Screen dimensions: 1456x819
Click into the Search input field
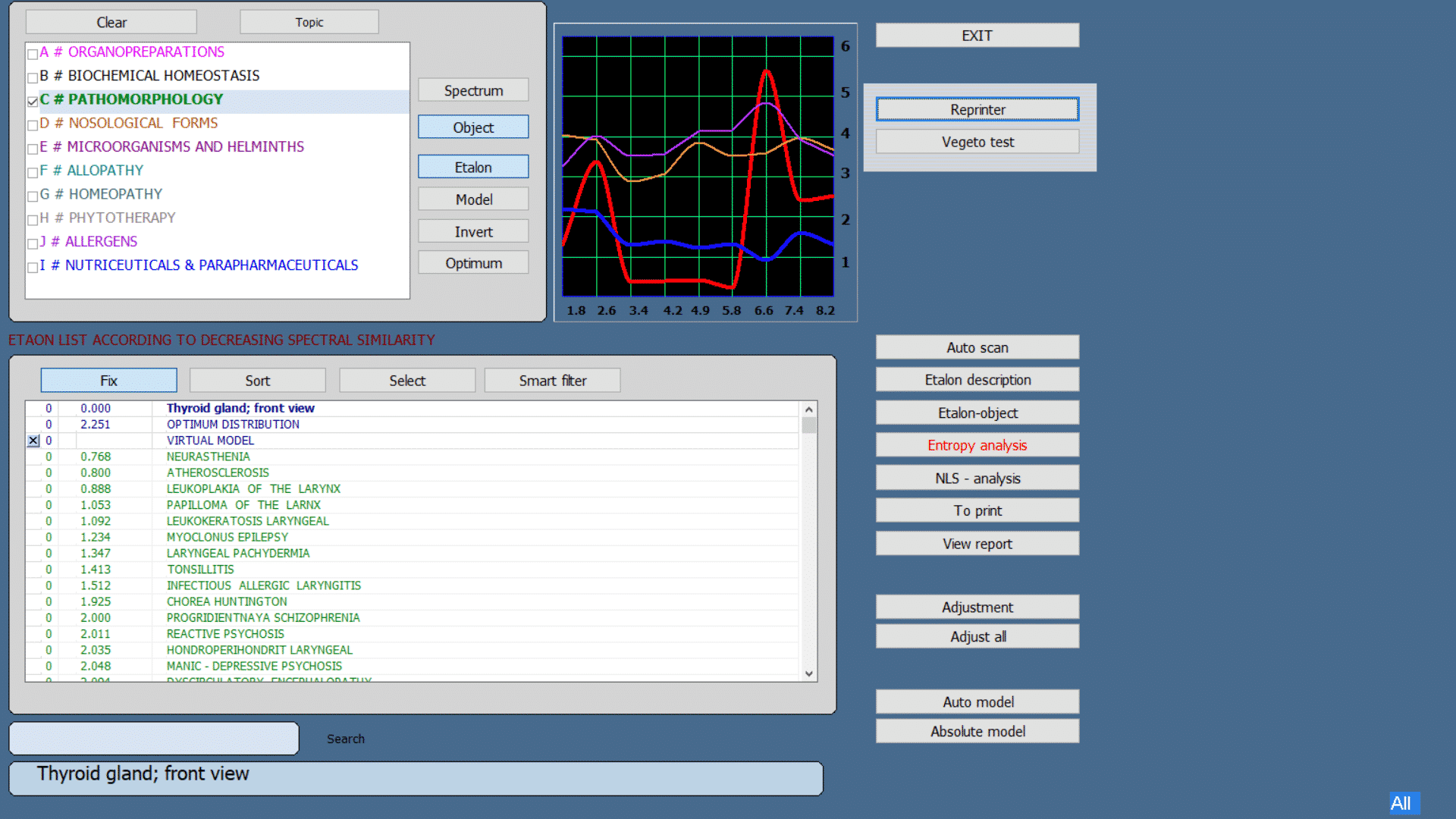coord(154,738)
